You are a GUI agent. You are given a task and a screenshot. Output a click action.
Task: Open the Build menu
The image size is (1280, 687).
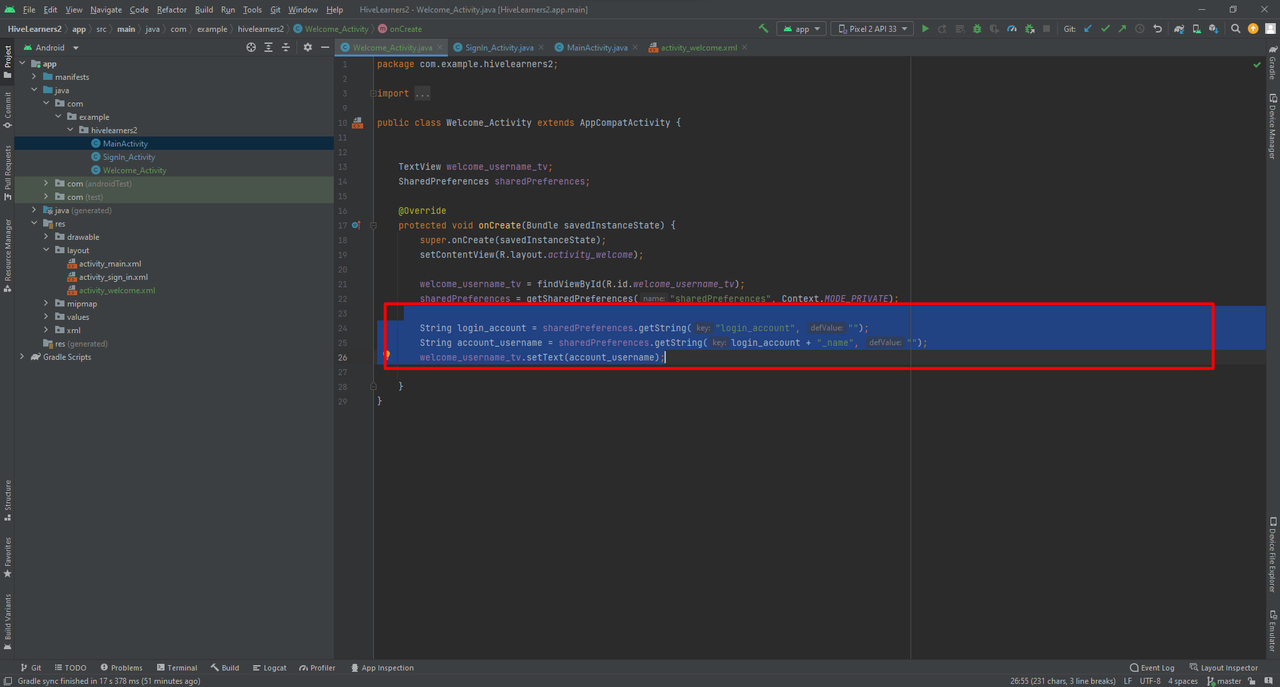(x=204, y=9)
